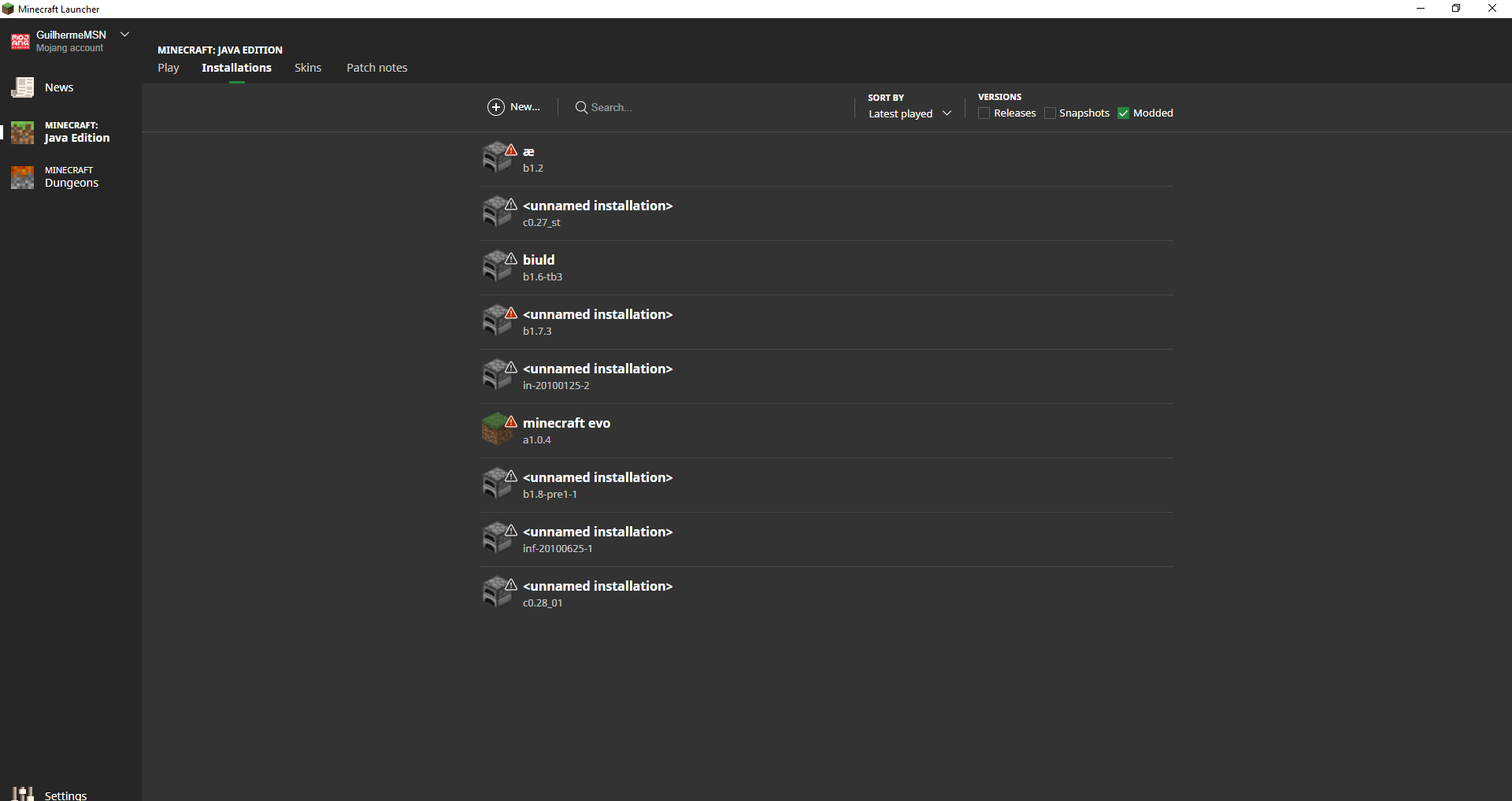The image size is (1512, 801).
Task: Select the Minecraft Dungeons sidebar icon
Action: coord(23,177)
